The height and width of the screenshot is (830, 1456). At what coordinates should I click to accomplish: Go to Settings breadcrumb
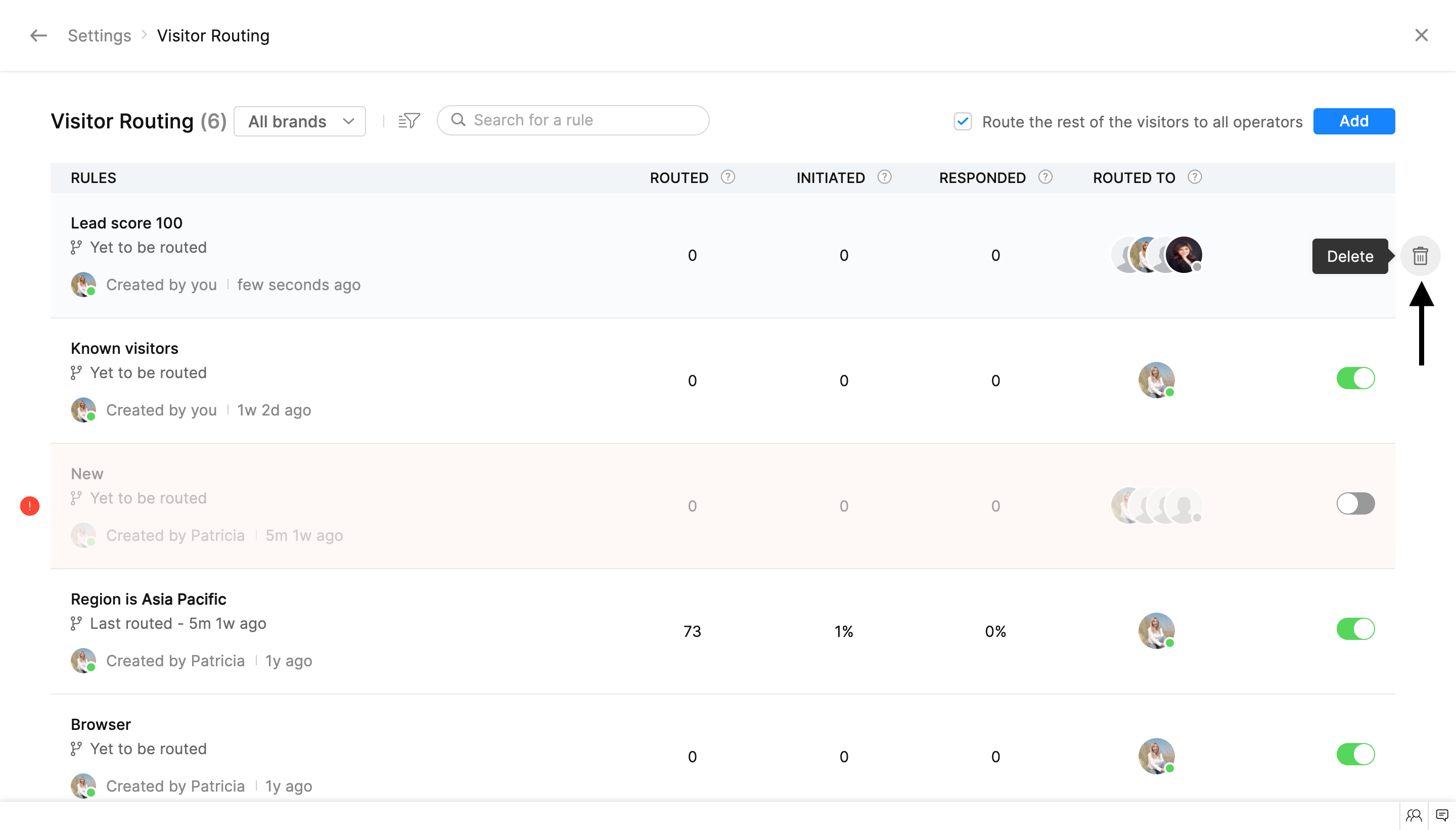99,35
